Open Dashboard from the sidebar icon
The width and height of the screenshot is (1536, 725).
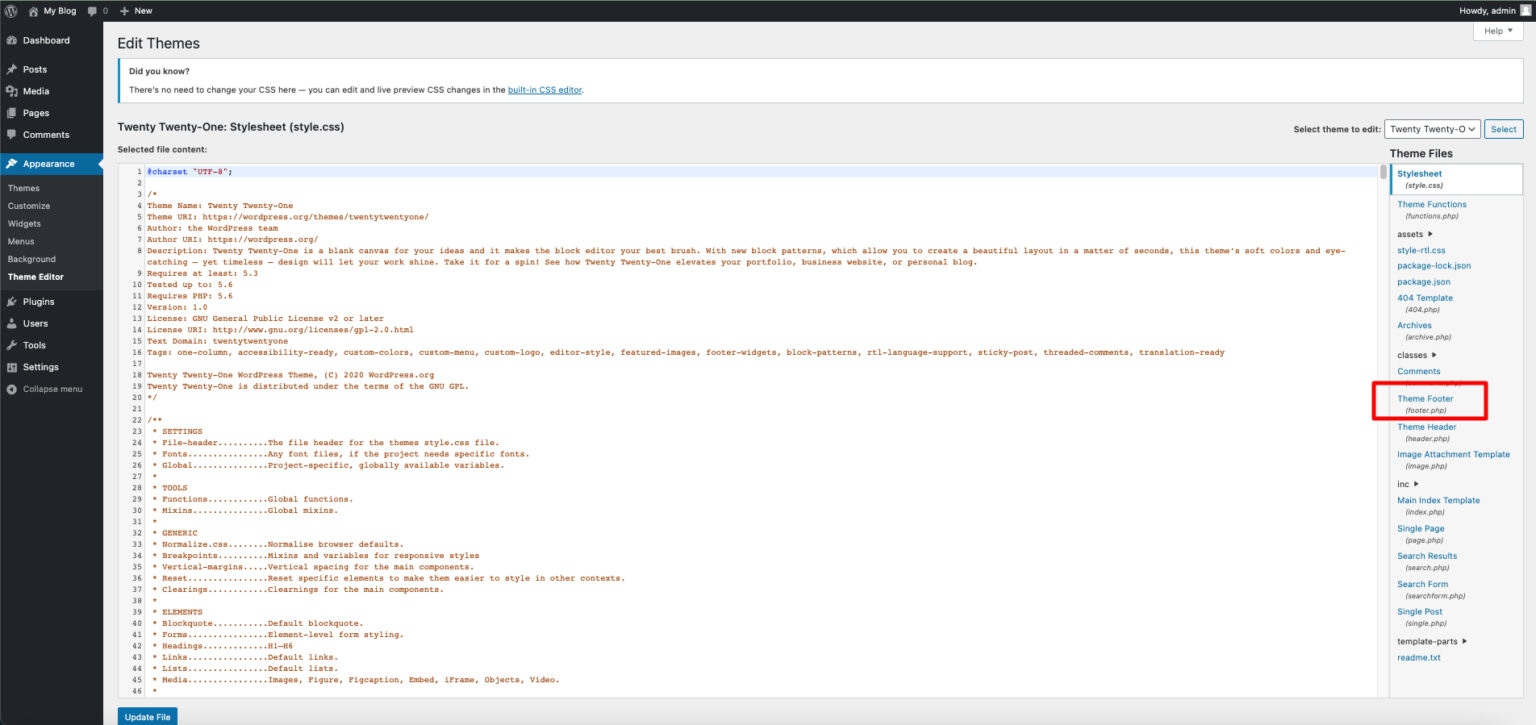click(x=14, y=40)
